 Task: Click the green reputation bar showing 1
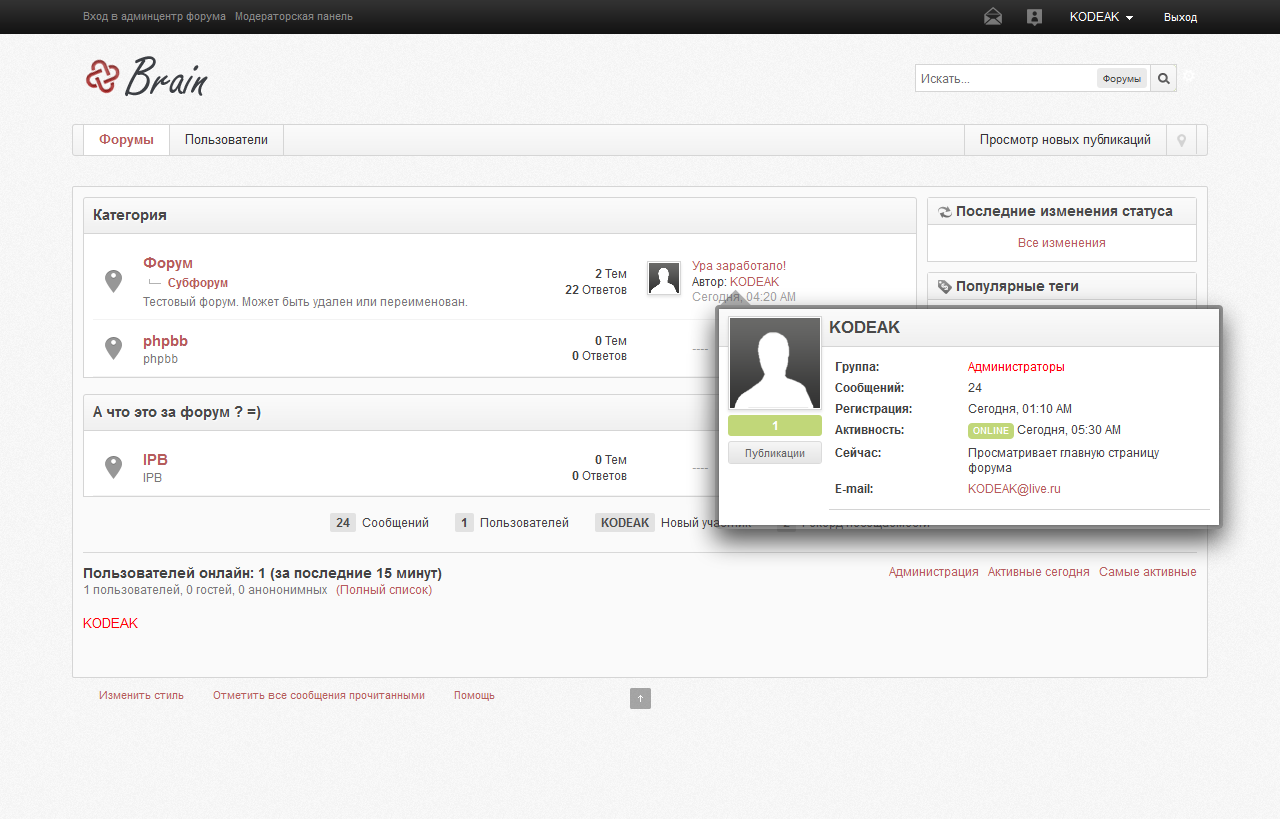pyautogui.click(x=775, y=426)
